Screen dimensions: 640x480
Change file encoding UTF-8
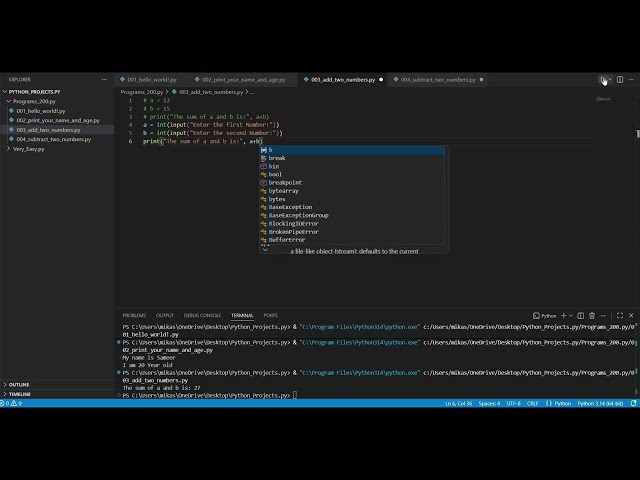pyautogui.click(x=513, y=403)
